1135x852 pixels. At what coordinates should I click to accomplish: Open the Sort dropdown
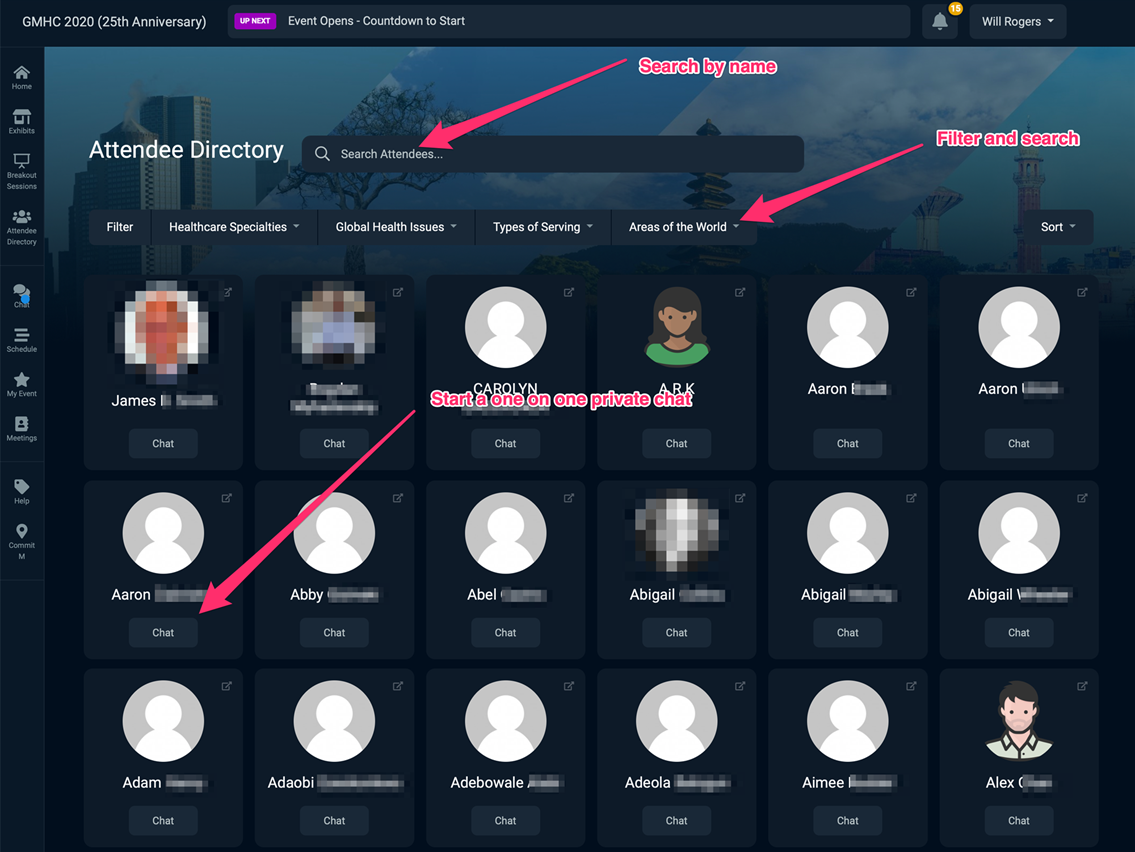(1058, 227)
